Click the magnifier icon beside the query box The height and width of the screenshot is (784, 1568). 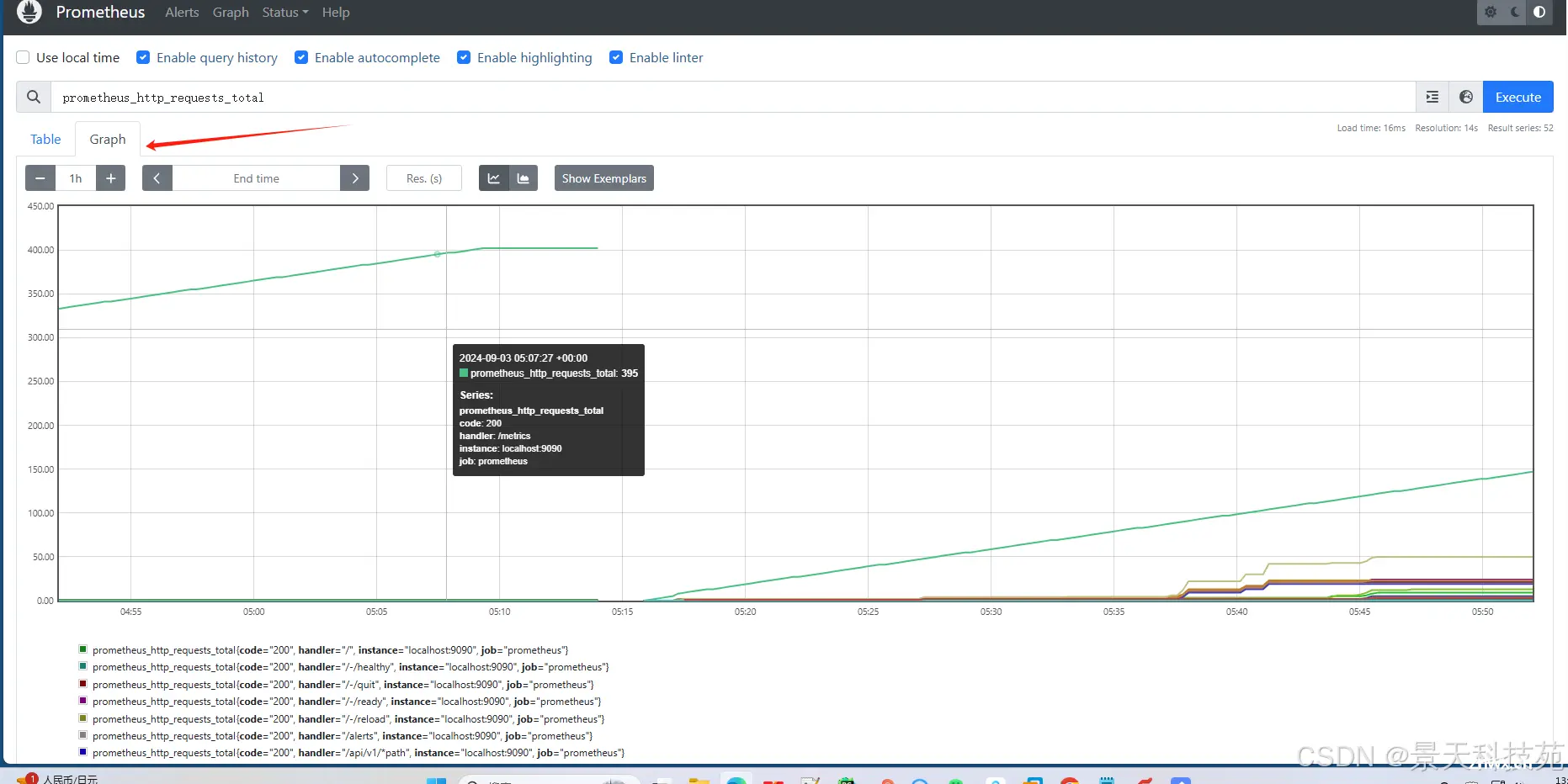point(34,97)
